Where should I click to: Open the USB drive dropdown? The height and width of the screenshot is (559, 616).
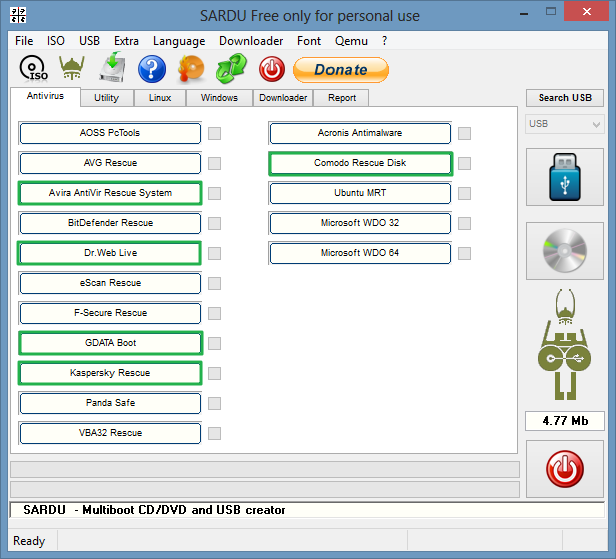[565, 124]
